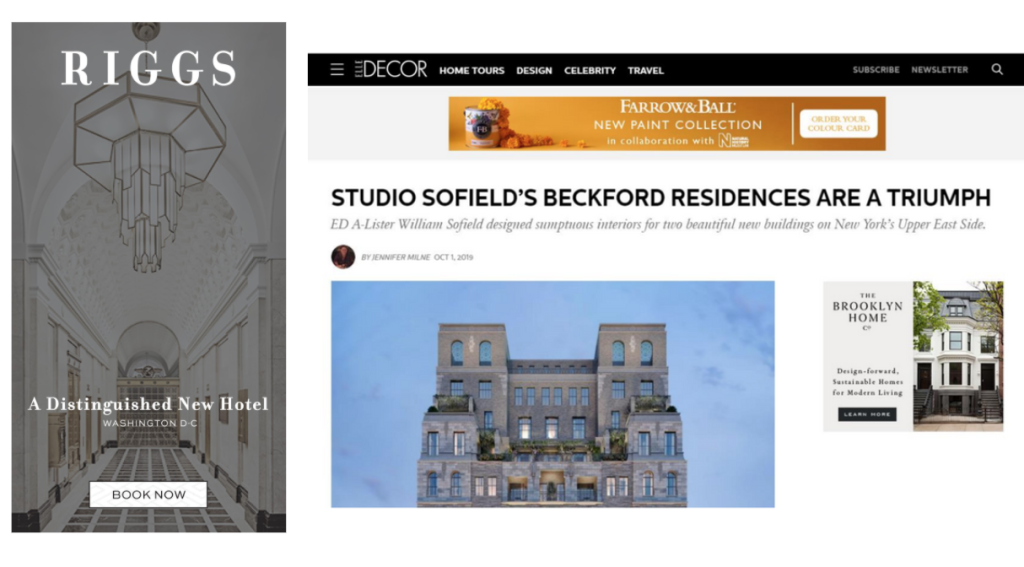Open the Home Tours menu item
Image resolution: width=1024 pixels, height=567 pixels.
(x=472, y=71)
